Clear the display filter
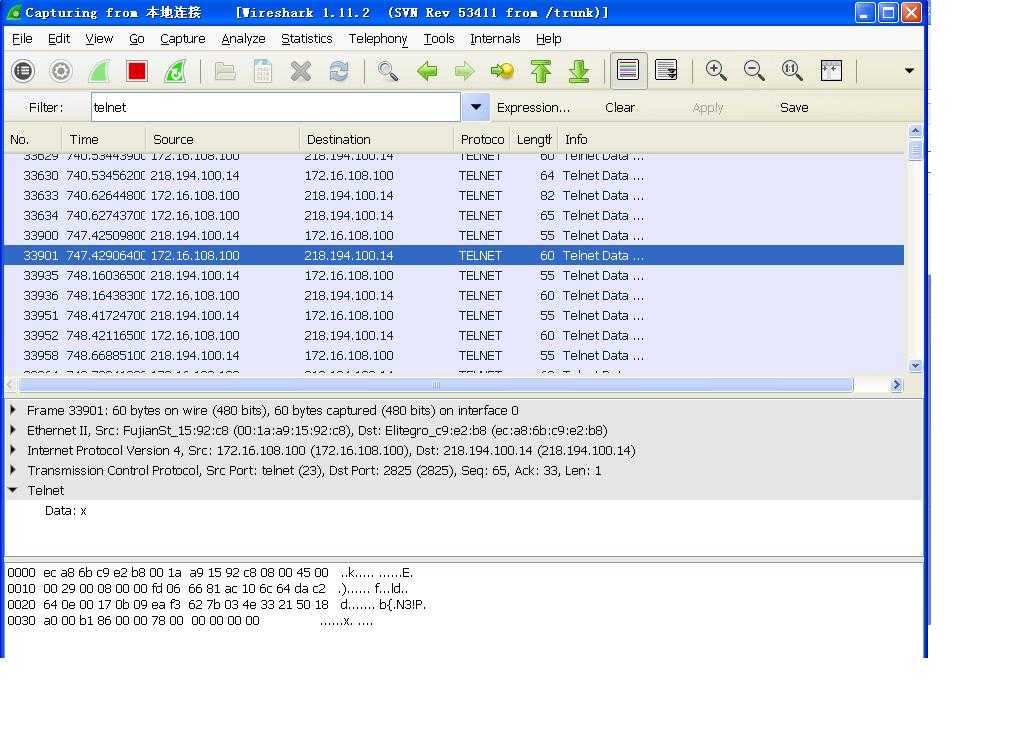 620,108
